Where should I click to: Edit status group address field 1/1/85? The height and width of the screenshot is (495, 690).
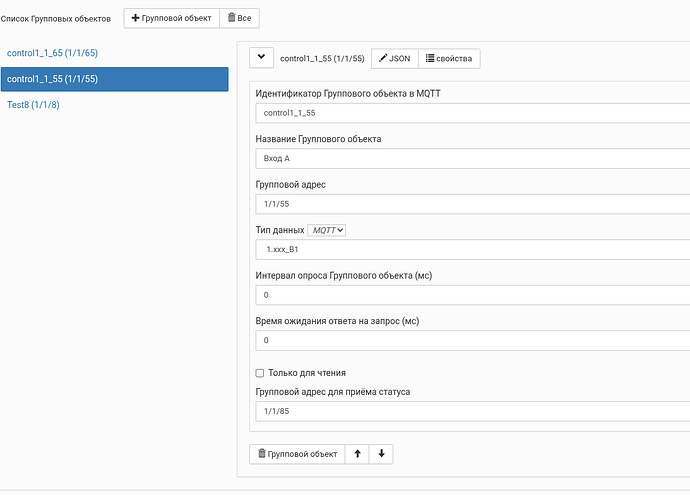(473, 411)
